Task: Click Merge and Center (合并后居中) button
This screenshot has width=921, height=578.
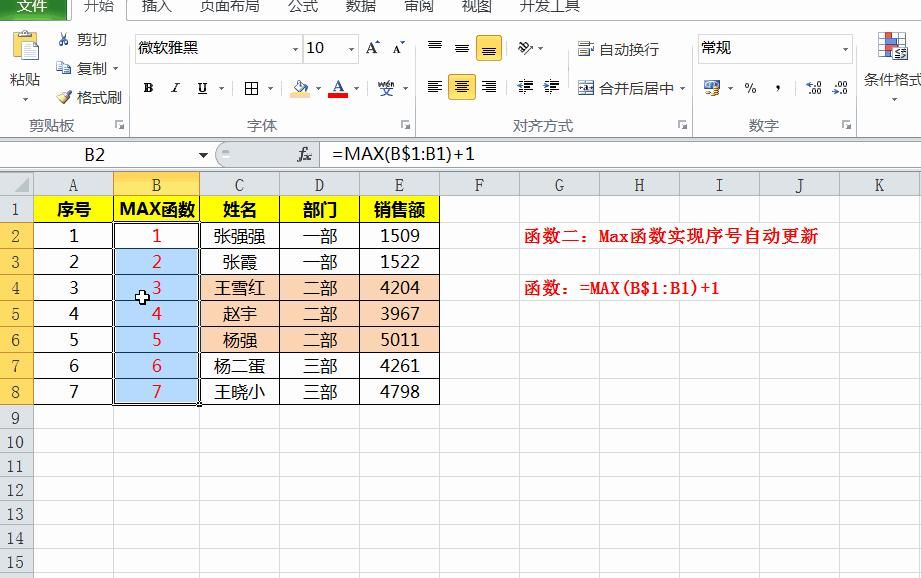Action: click(626, 88)
